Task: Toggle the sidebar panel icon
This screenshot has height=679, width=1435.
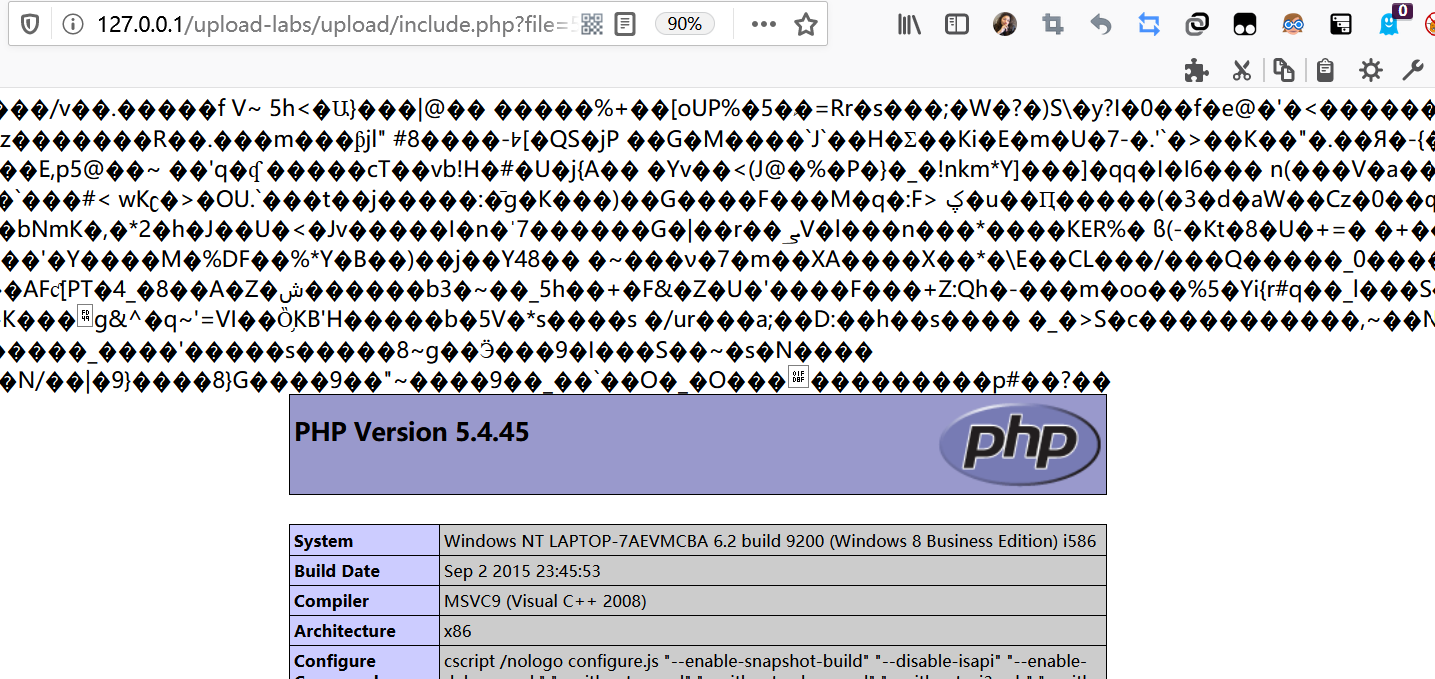Action: click(957, 24)
